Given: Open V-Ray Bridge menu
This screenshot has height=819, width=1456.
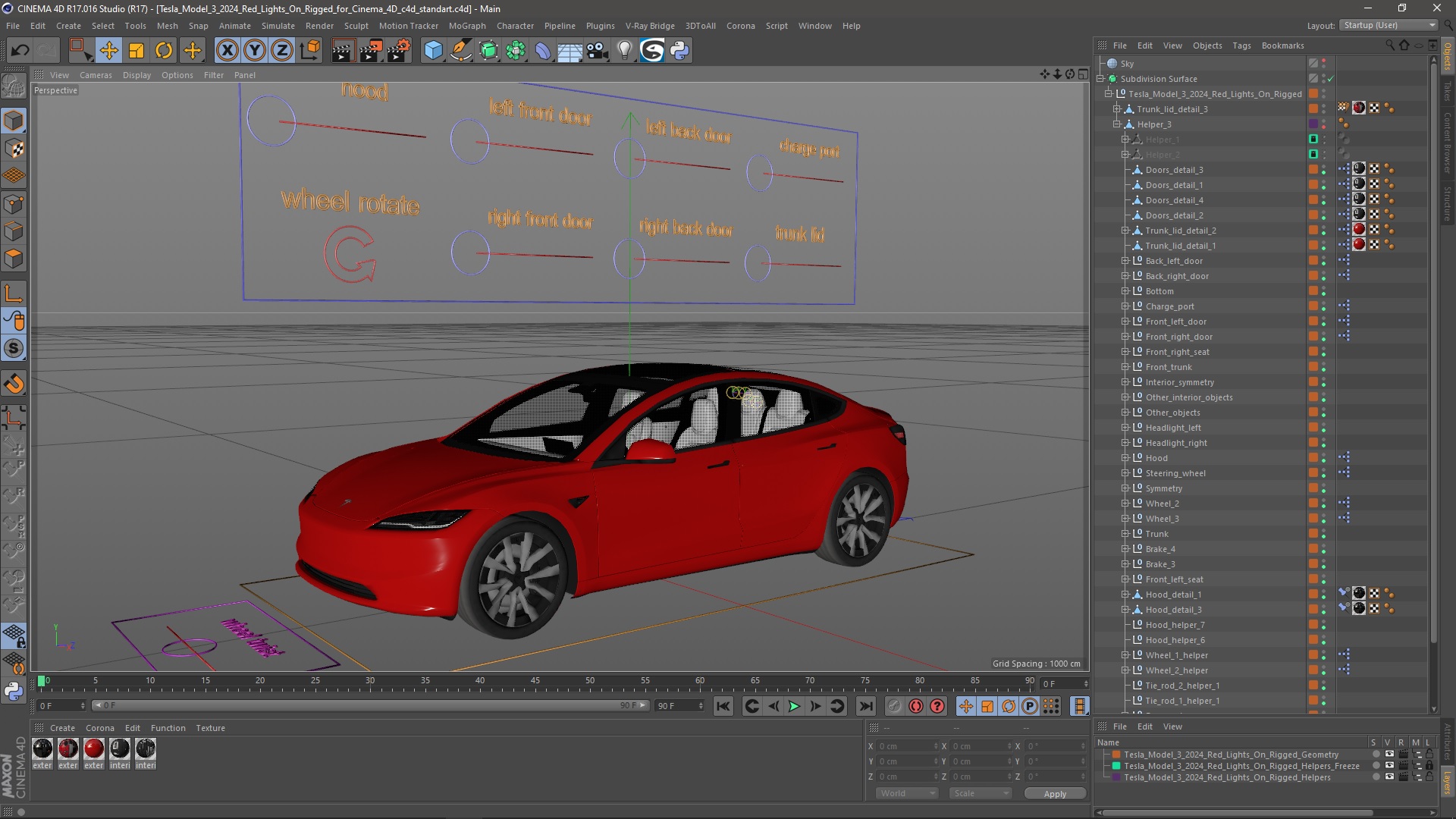Looking at the screenshot, I should click(x=650, y=26).
